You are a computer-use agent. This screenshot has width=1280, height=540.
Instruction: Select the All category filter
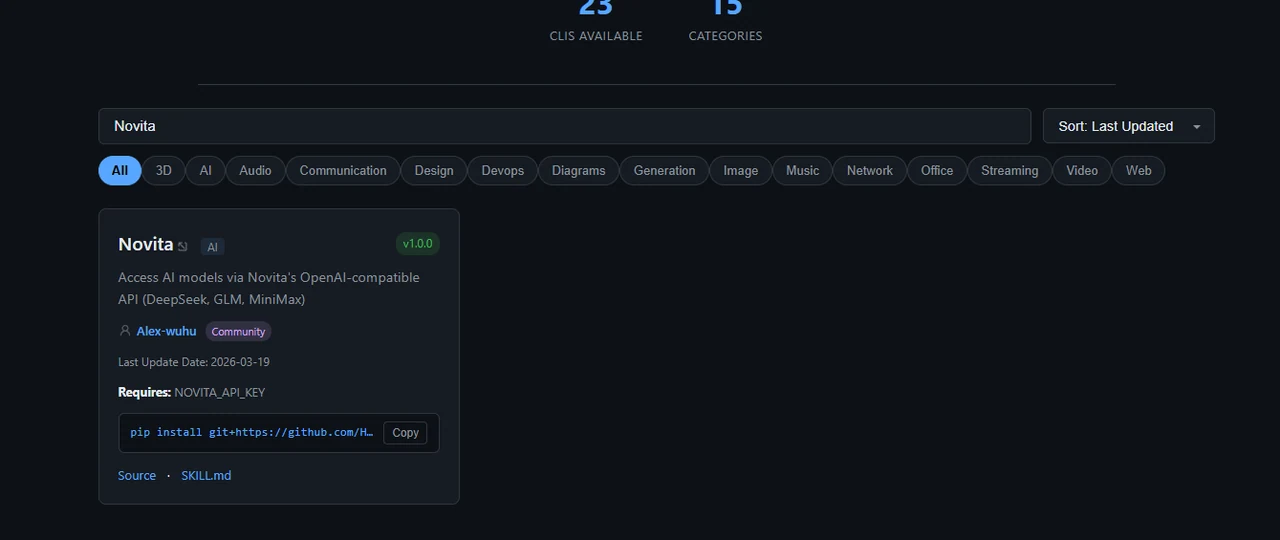tap(119, 171)
